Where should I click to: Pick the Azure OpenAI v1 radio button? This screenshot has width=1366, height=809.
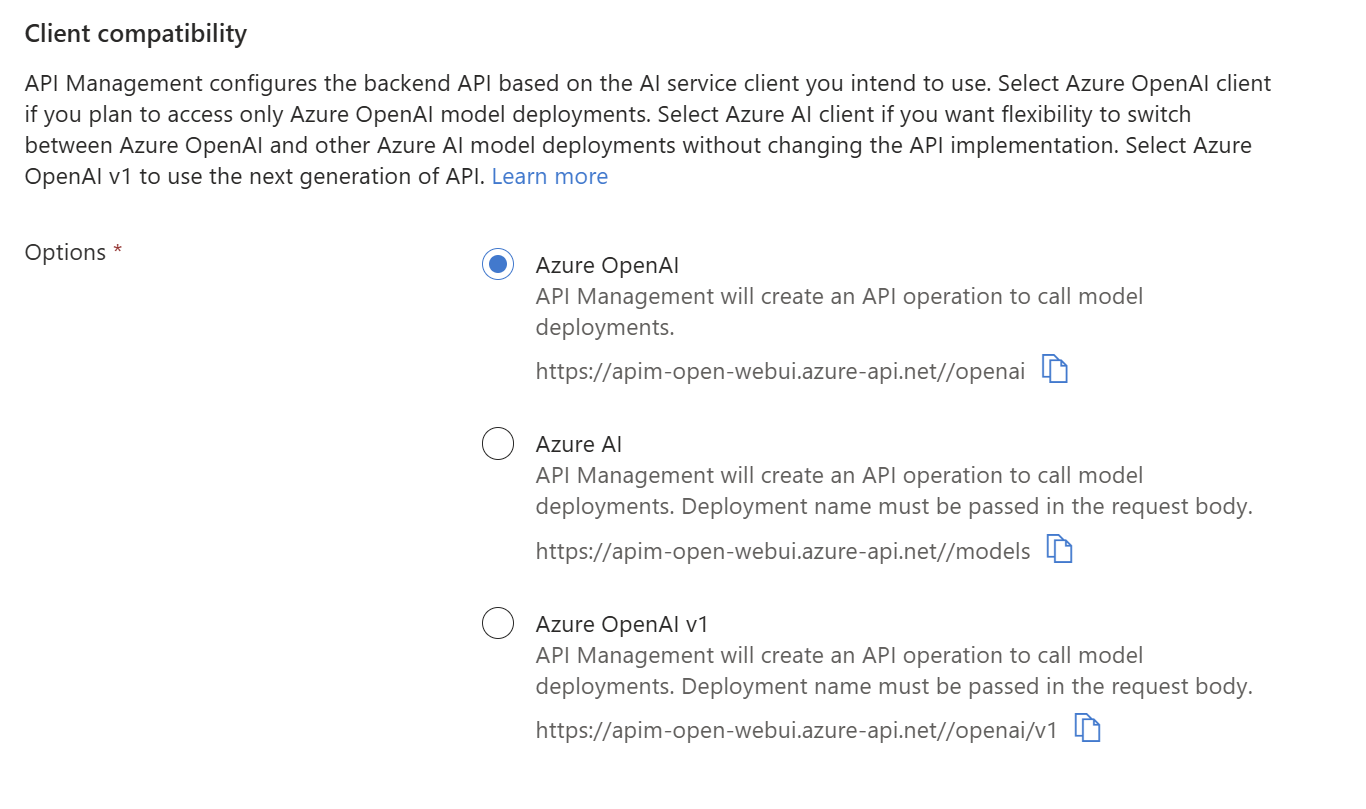[498, 624]
